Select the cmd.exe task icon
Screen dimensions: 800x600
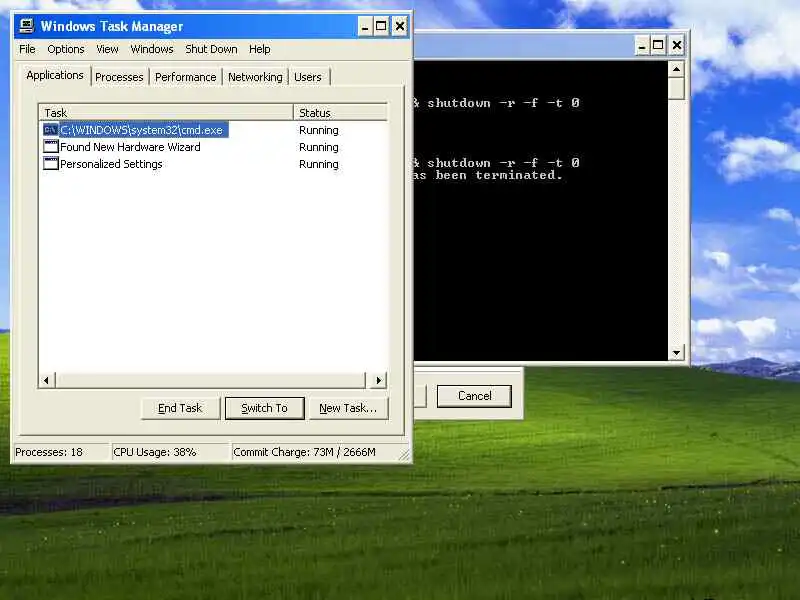51,130
